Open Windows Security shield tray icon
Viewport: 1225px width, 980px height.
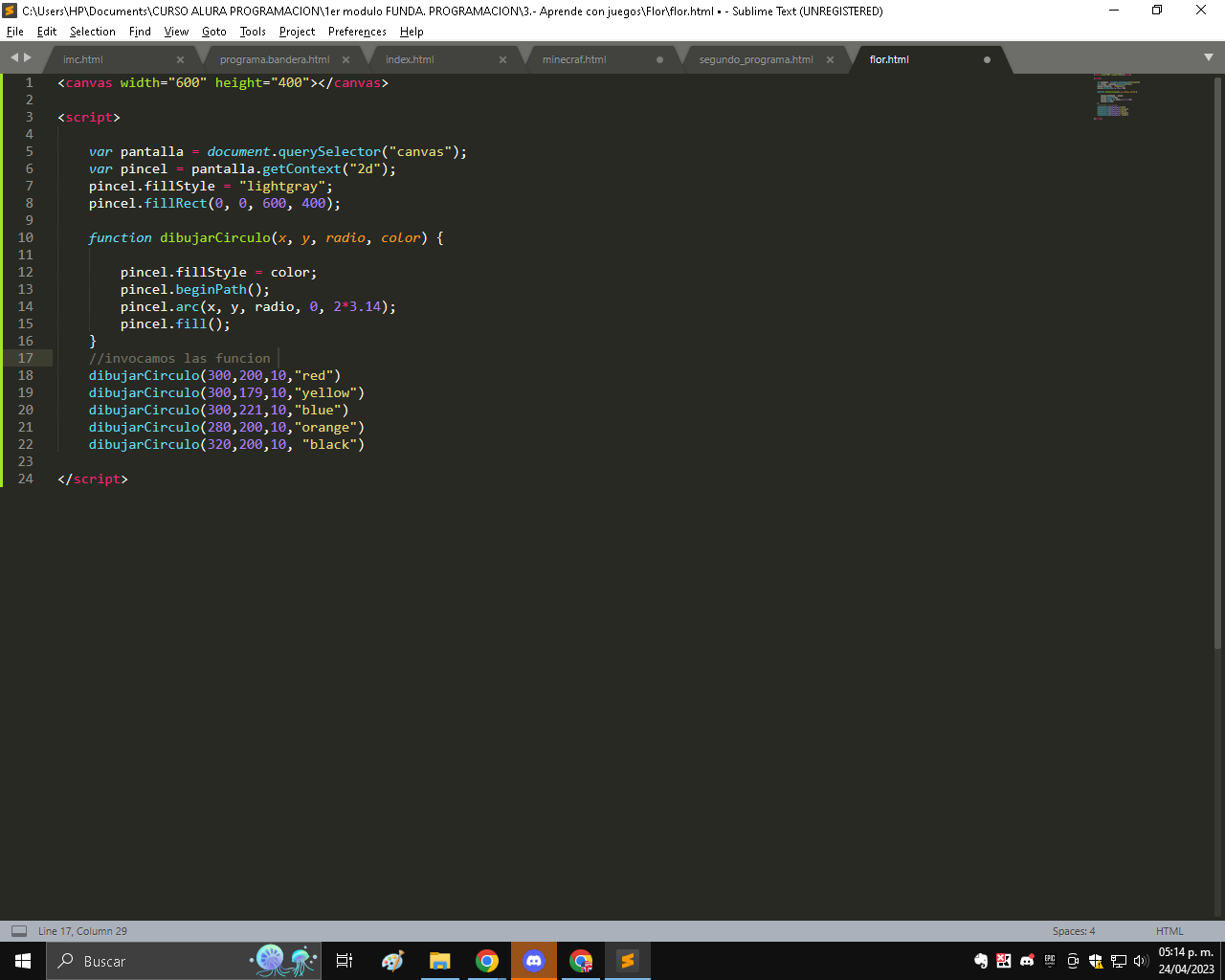tap(1096, 961)
